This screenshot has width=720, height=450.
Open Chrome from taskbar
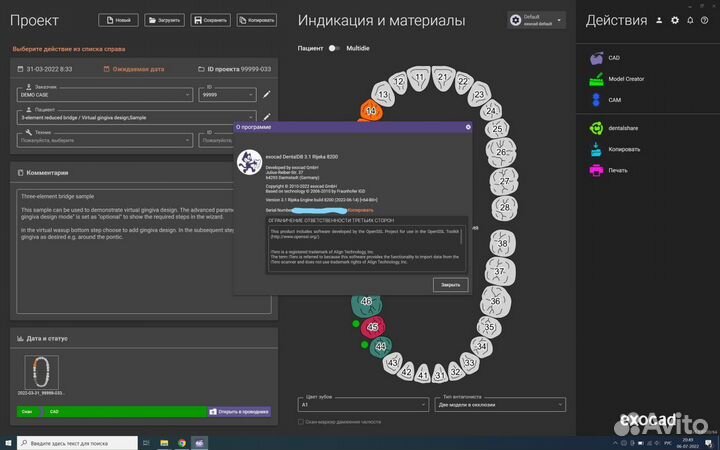coord(182,443)
